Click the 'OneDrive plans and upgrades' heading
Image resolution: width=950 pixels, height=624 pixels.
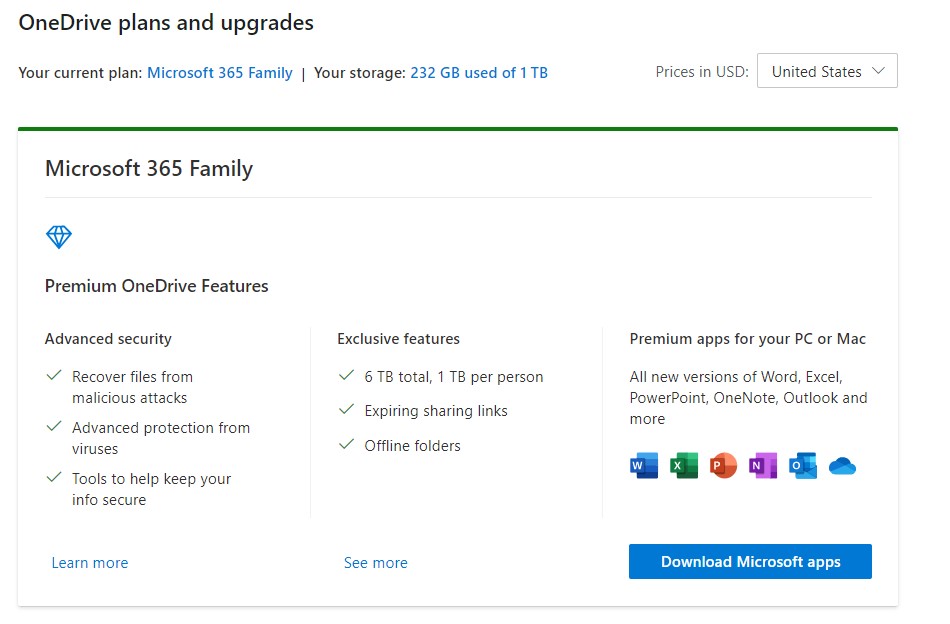tap(166, 22)
